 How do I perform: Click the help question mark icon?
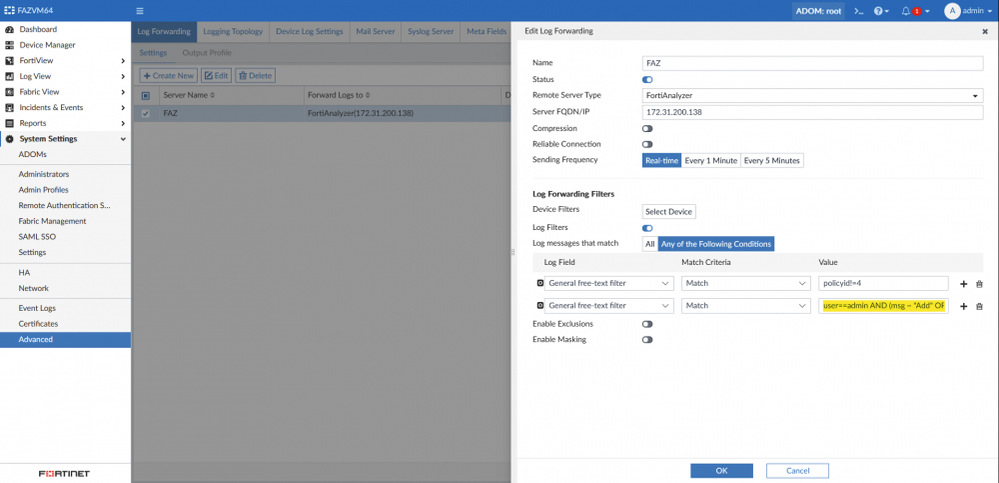tap(879, 11)
